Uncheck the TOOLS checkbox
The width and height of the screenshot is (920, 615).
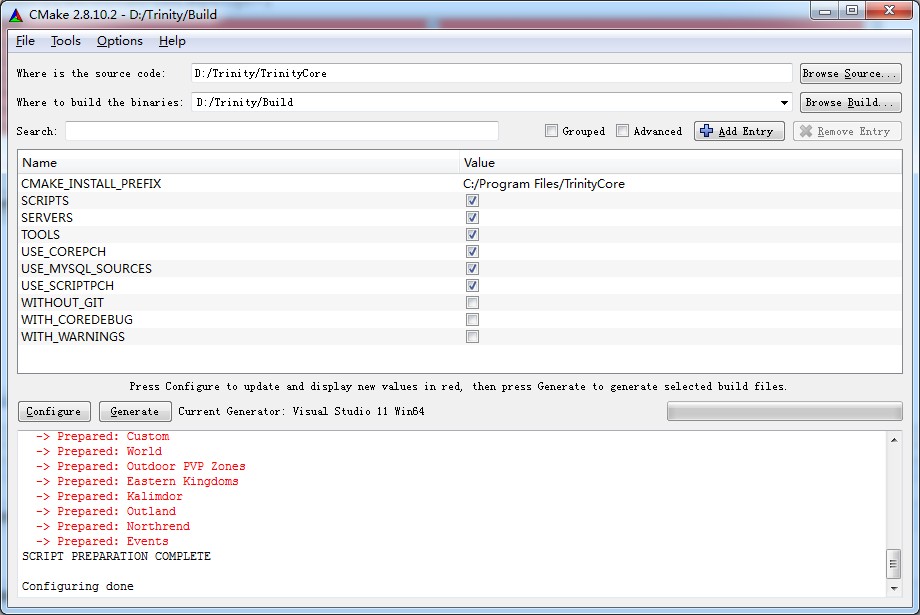[472, 235]
